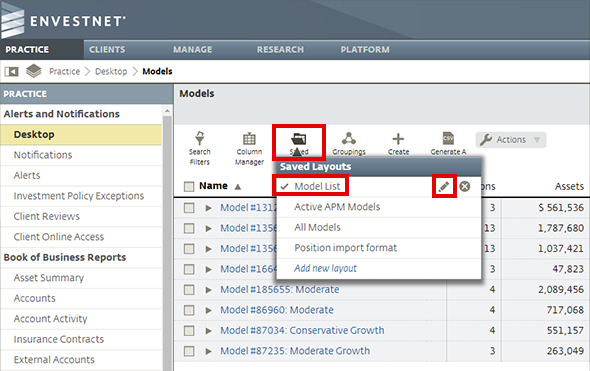Select the Clients top navigation tab
This screenshot has width=590, height=371.
coord(107,50)
